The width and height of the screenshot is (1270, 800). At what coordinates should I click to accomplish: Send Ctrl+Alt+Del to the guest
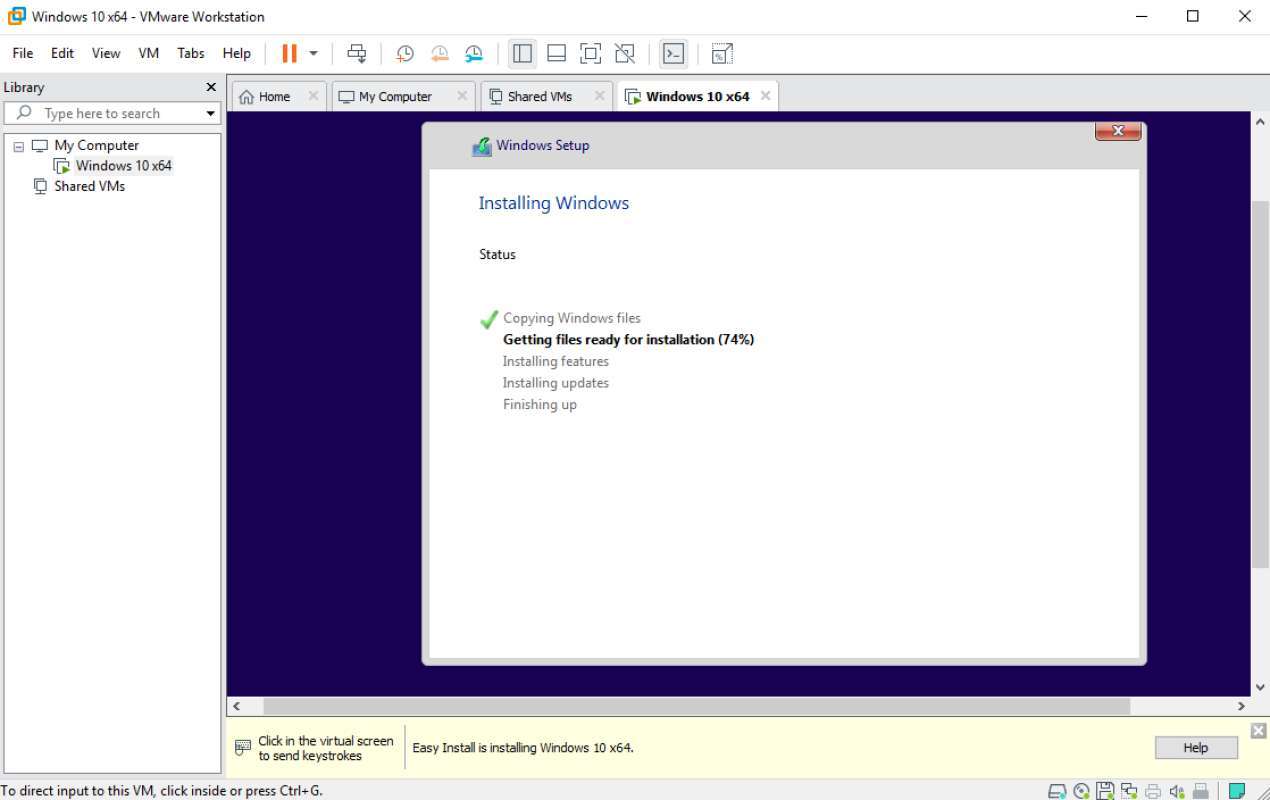tap(357, 53)
